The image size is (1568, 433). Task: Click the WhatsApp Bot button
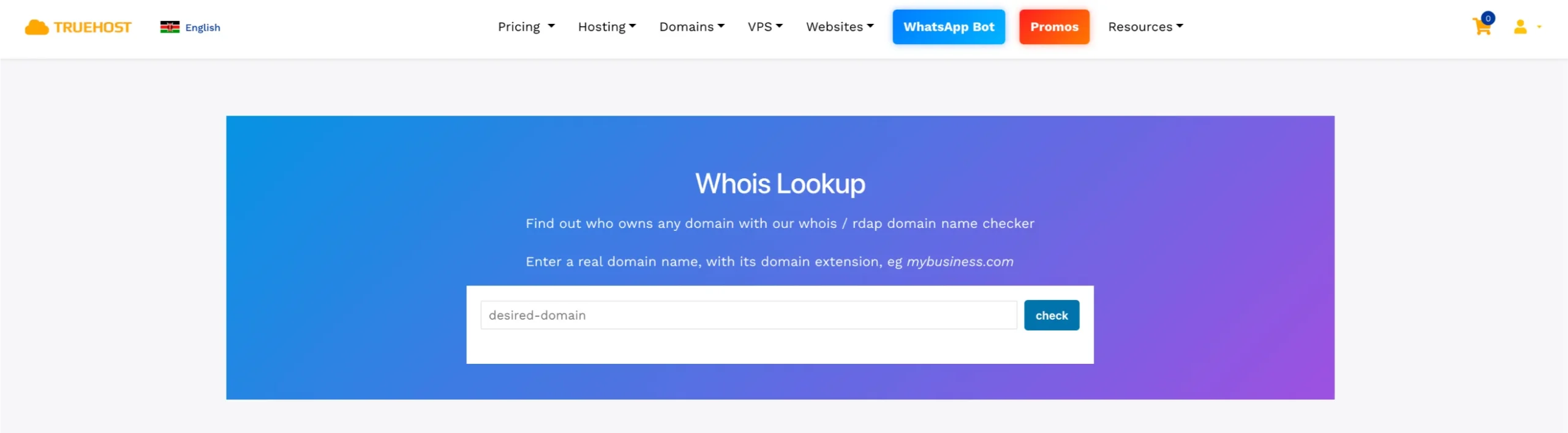tap(949, 27)
